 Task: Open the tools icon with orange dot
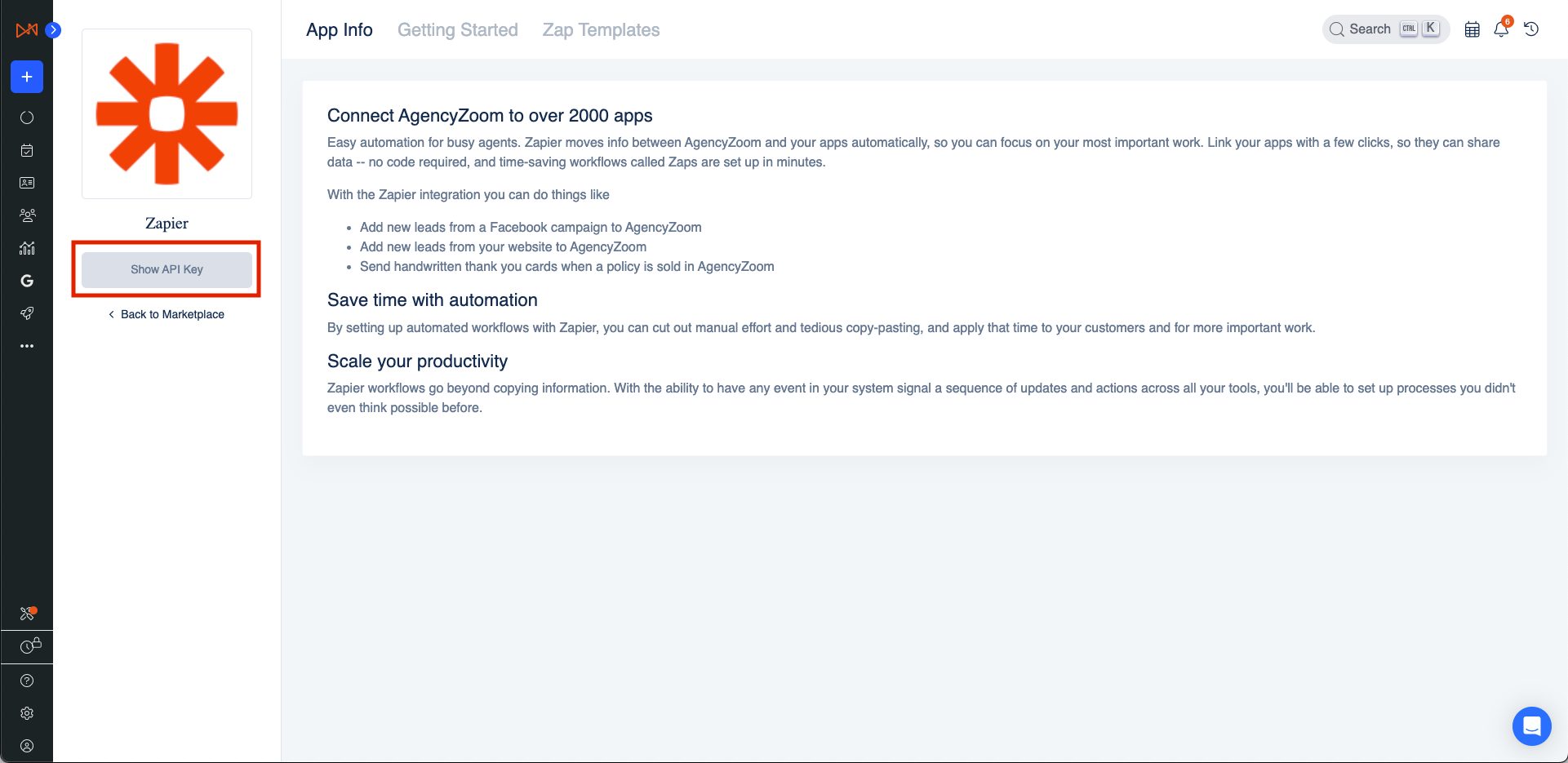pos(27,614)
